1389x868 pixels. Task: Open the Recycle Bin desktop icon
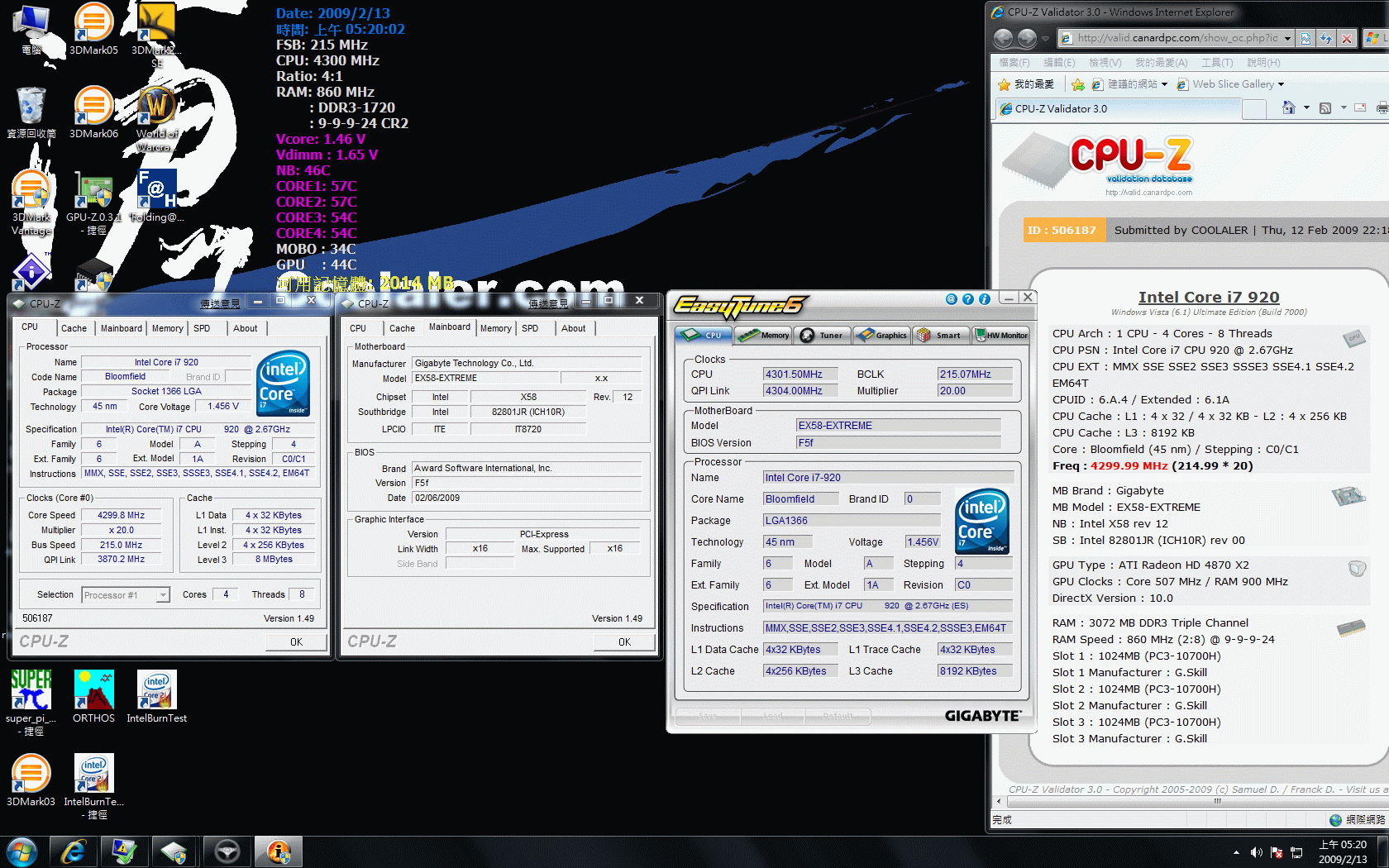coord(31,112)
